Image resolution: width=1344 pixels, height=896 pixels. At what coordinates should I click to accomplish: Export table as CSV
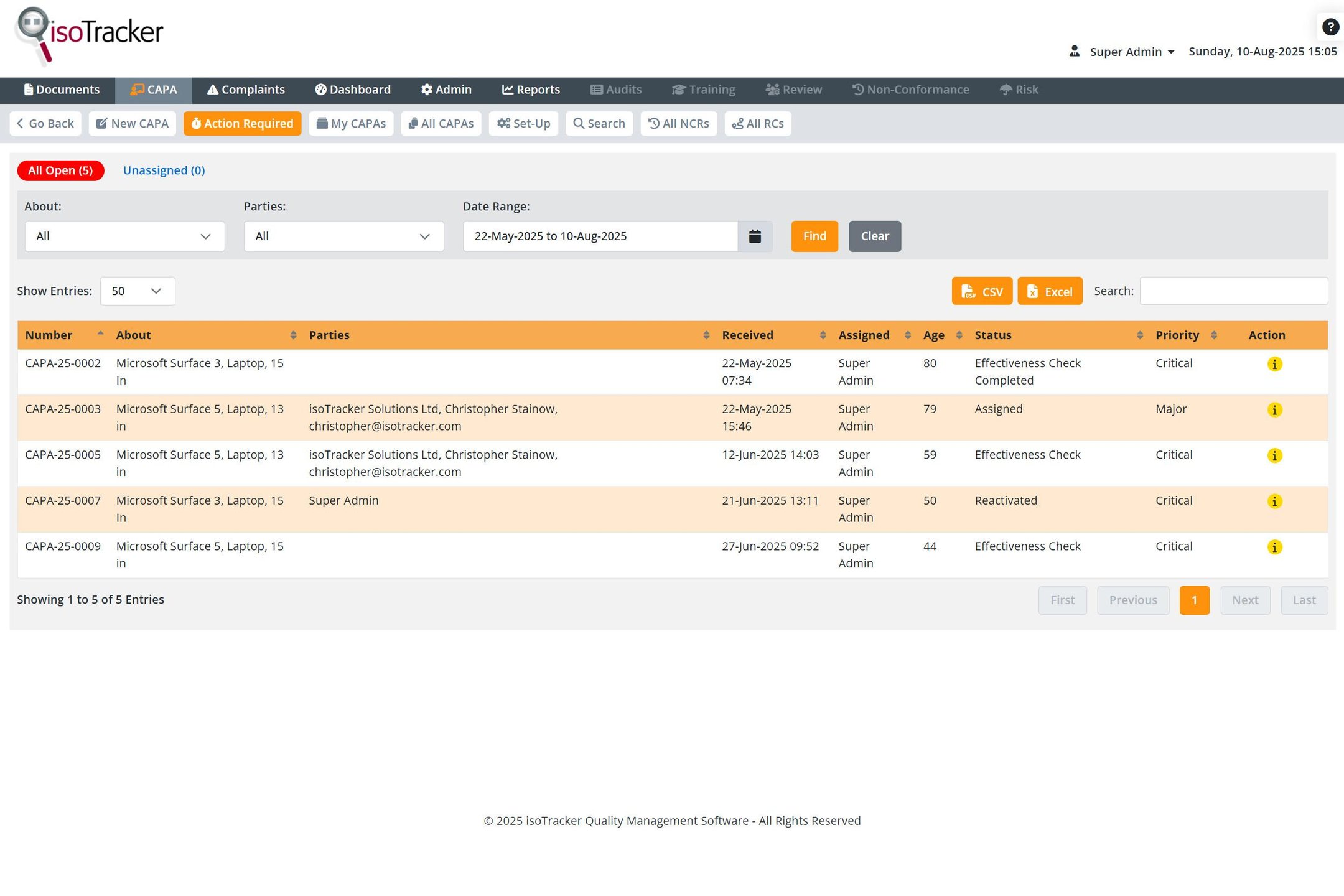982,291
